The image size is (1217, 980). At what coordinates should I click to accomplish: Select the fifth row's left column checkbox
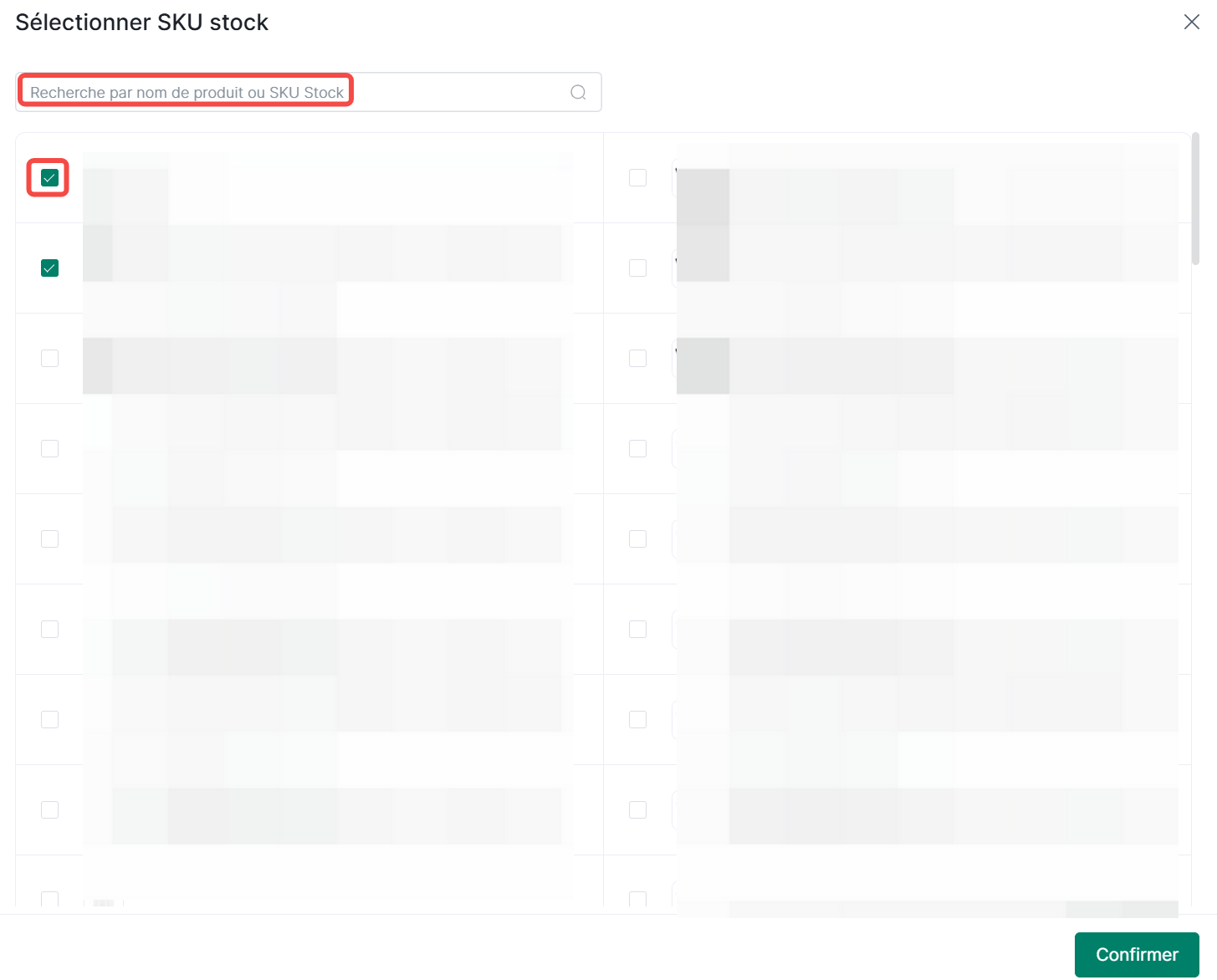click(x=50, y=539)
